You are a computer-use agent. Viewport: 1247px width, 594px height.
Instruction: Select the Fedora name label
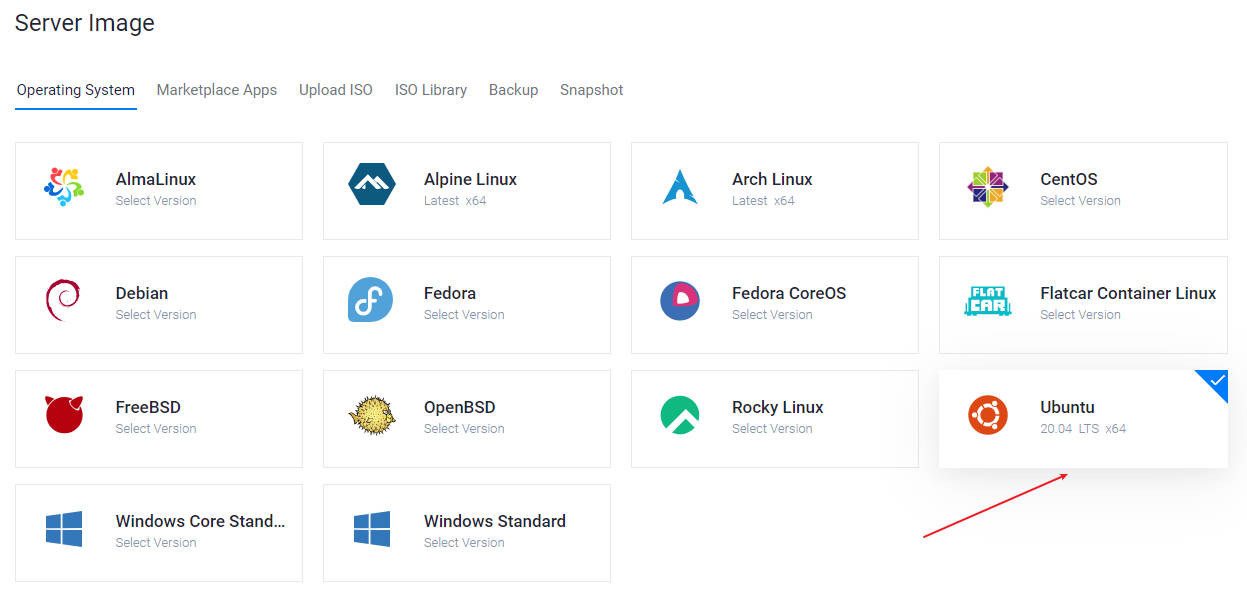pos(450,294)
